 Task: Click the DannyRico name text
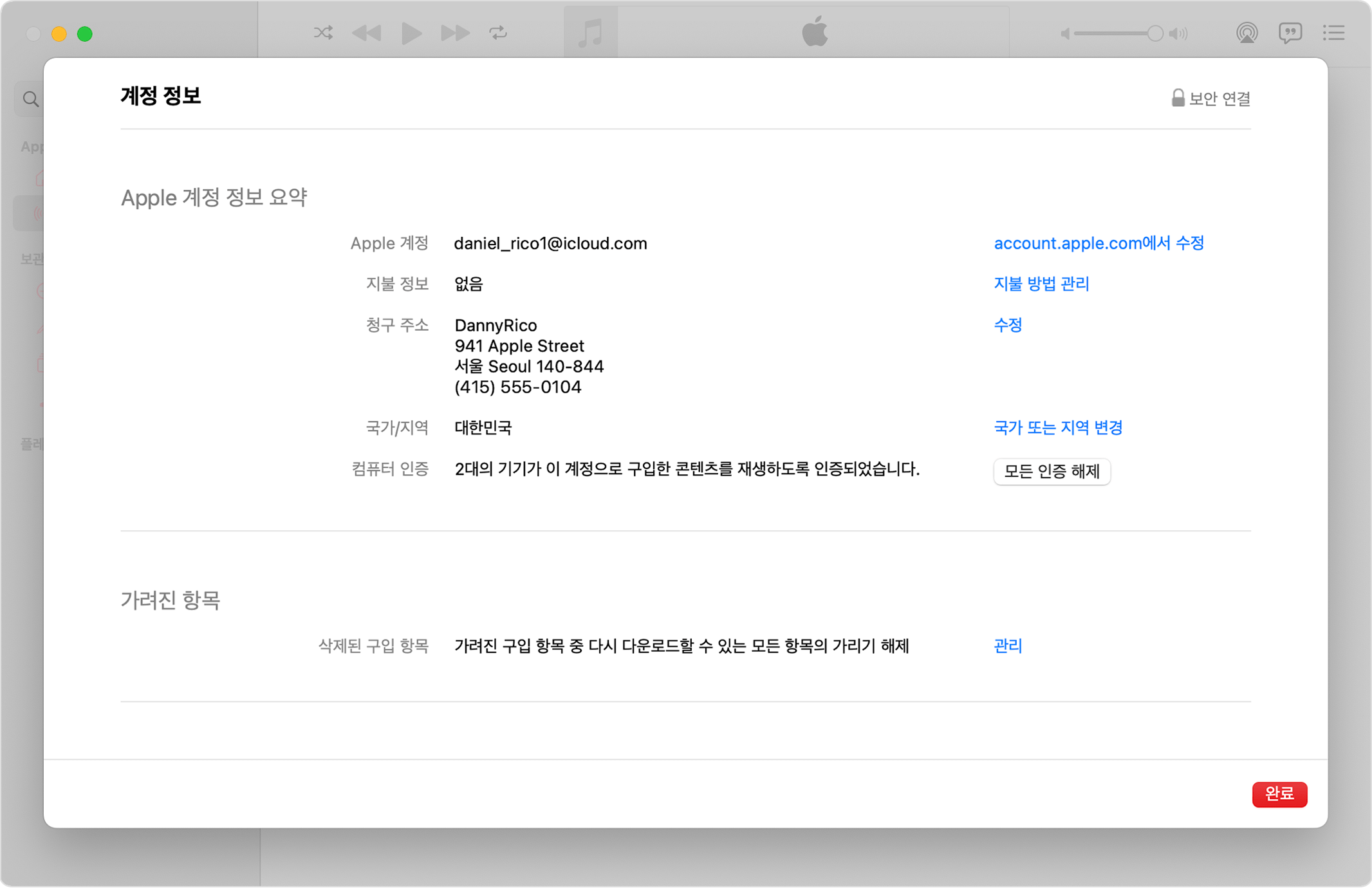pyautogui.click(x=496, y=326)
